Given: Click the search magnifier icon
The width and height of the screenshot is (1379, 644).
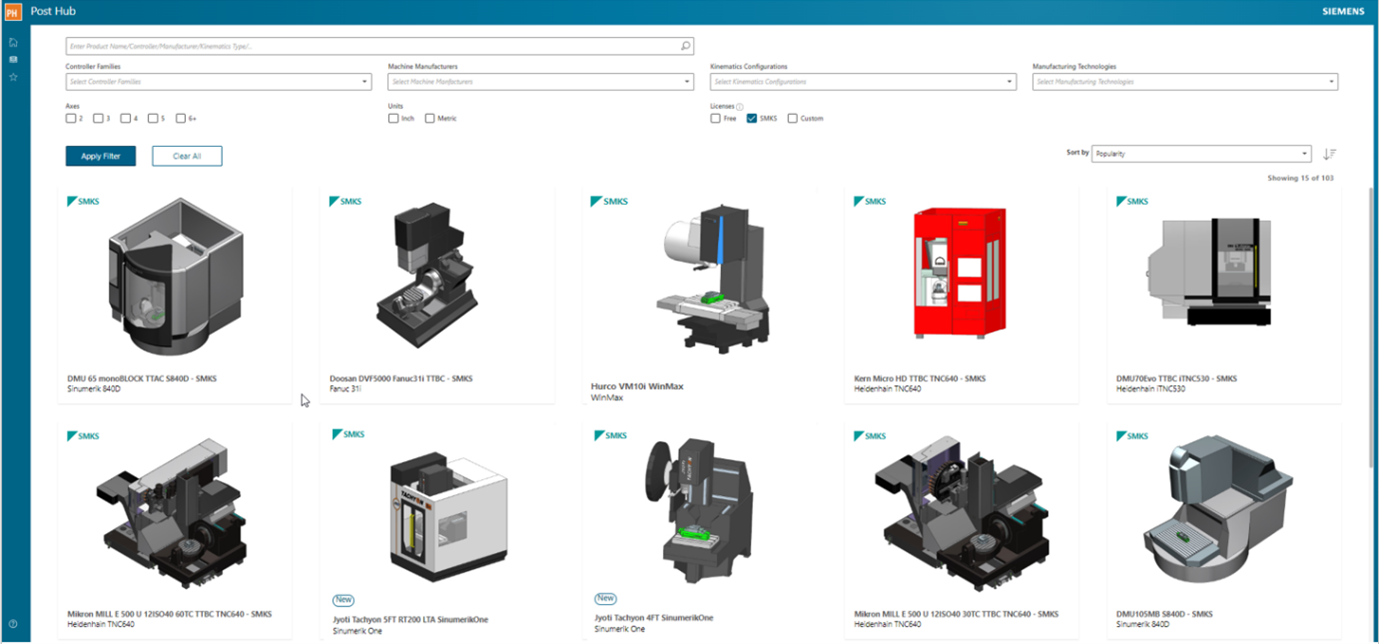Looking at the screenshot, I should [x=685, y=46].
